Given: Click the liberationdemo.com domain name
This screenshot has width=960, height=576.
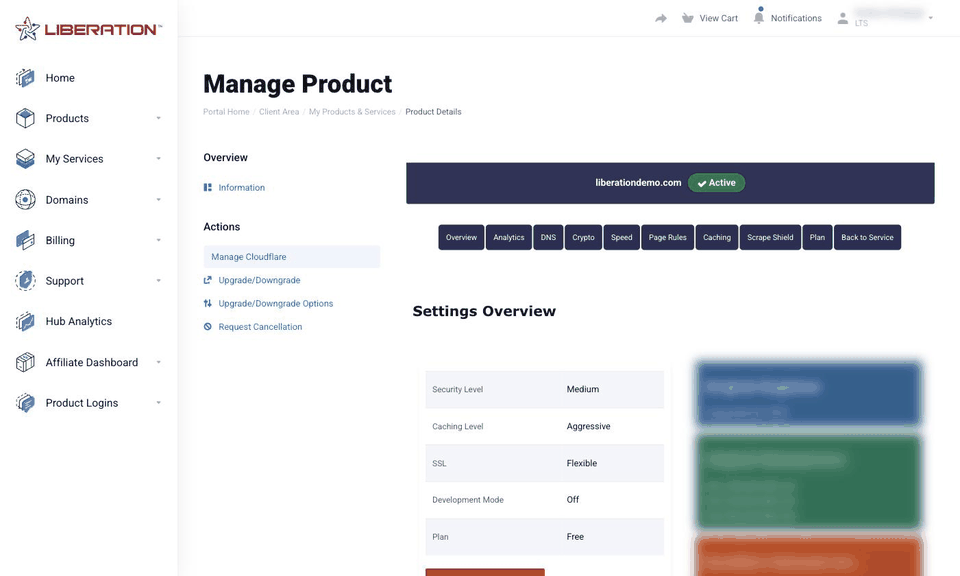Looking at the screenshot, I should (638, 182).
